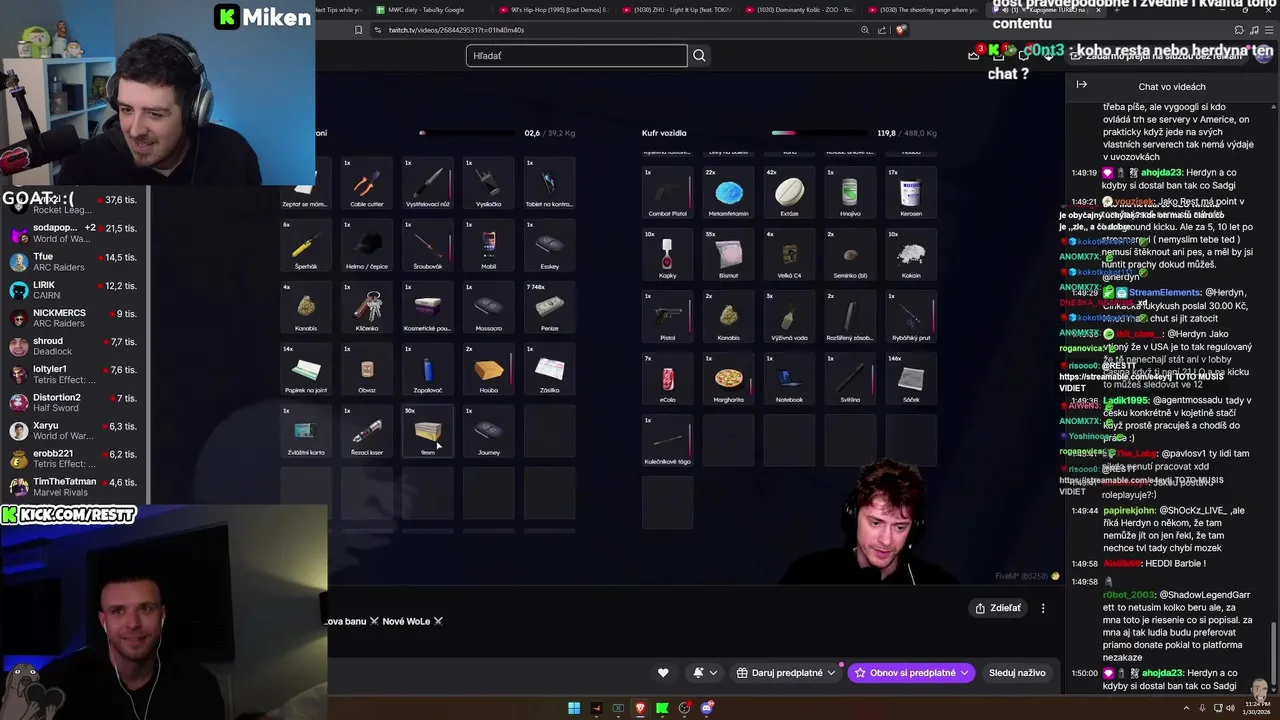The image size is (1280, 720).
Task: Pick the Řezací laser item
Action: pos(367,431)
